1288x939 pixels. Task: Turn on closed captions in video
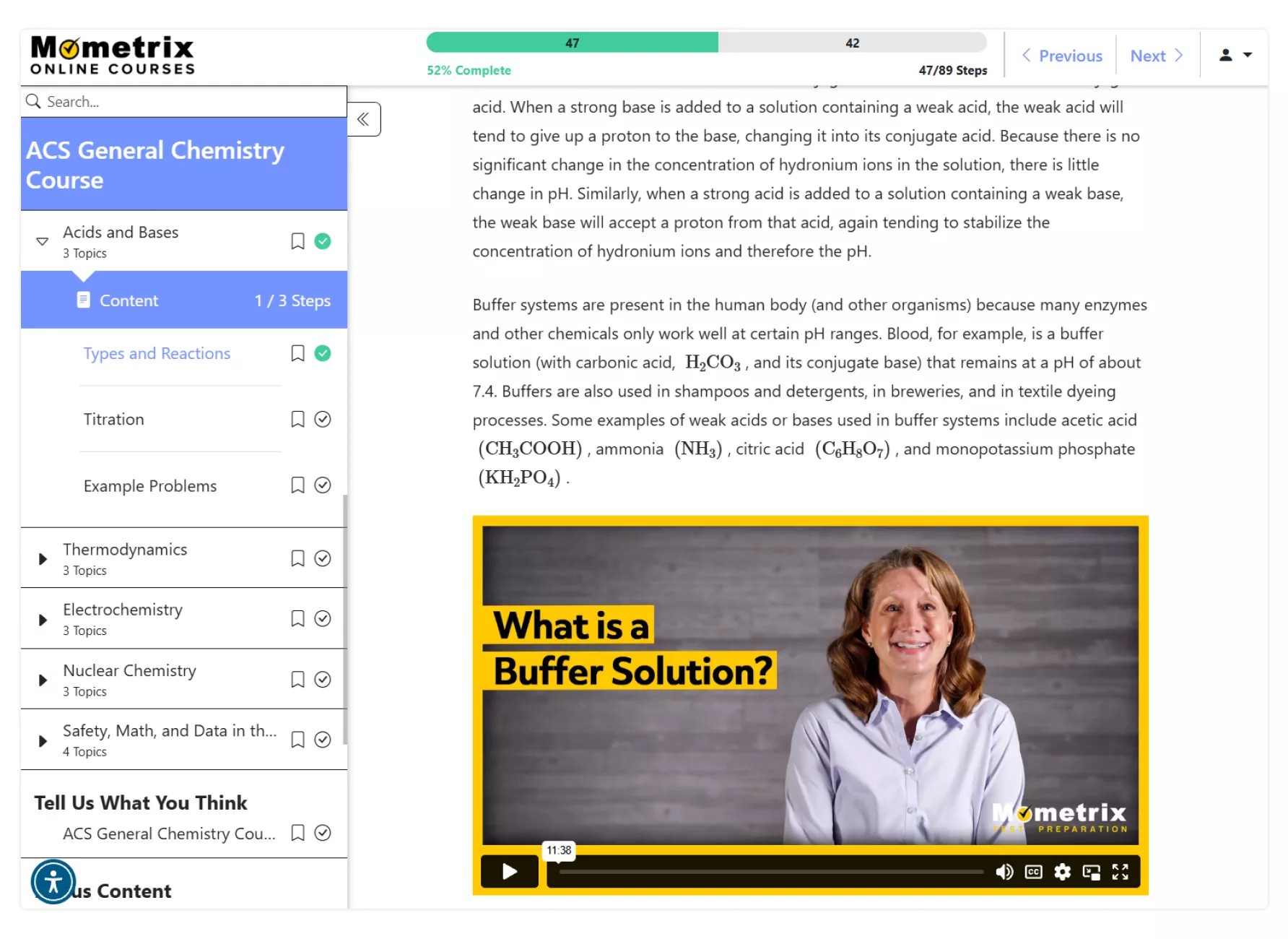pos(1033,872)
